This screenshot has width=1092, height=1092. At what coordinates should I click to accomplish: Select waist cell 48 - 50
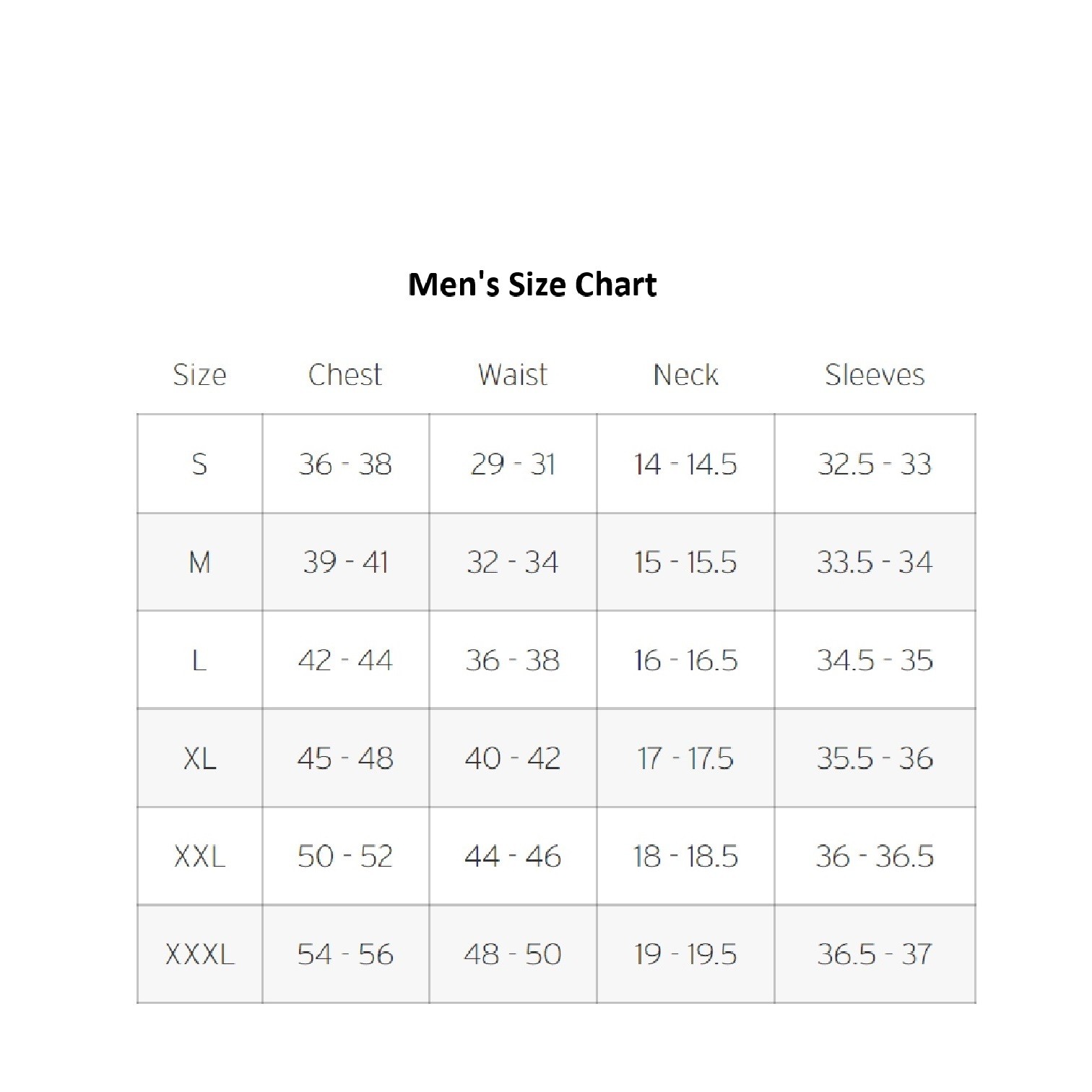513,955
